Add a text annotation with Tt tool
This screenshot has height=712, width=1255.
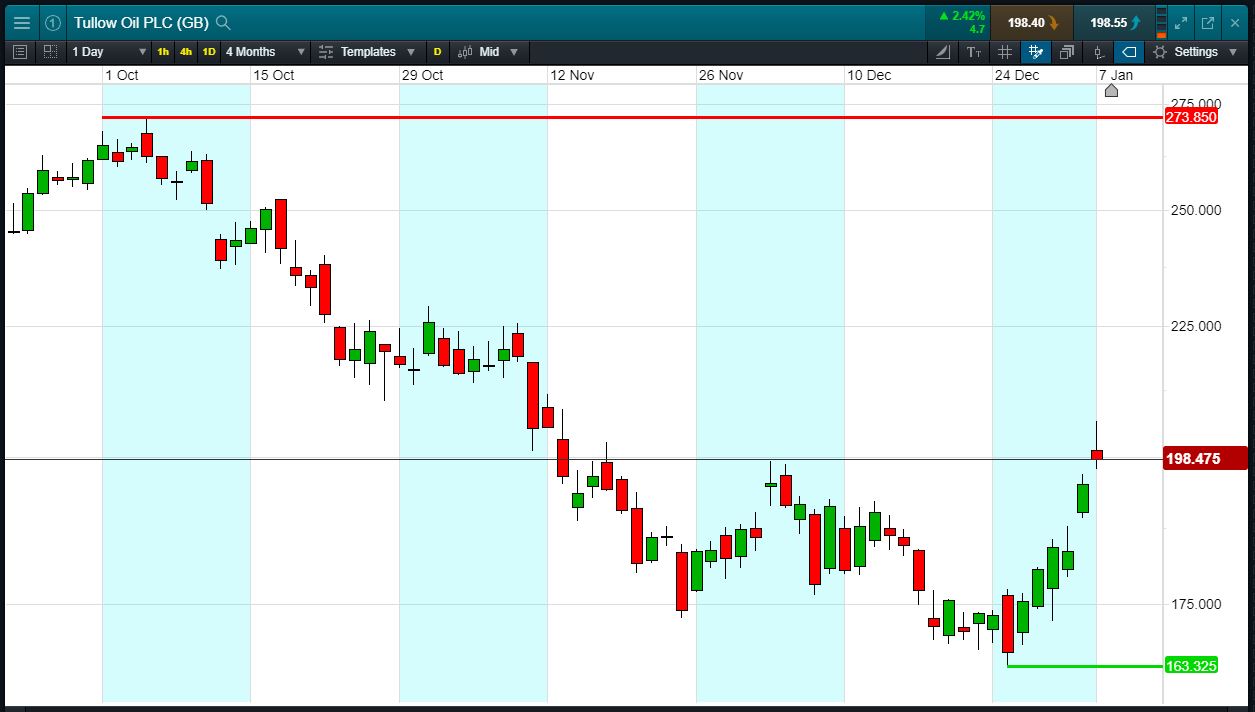(974, 52)
